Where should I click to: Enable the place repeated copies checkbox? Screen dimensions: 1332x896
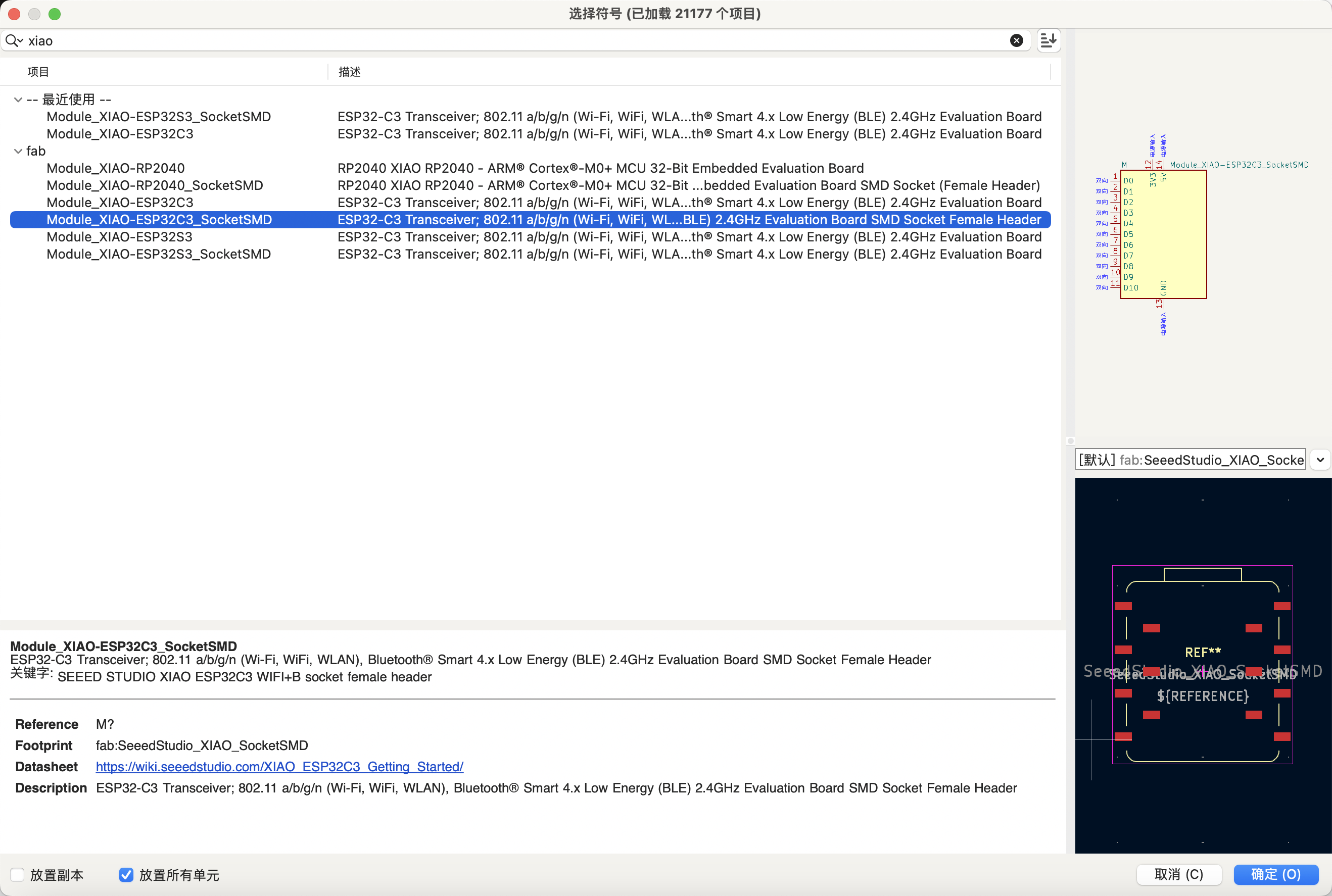click(x=17, y=874)
